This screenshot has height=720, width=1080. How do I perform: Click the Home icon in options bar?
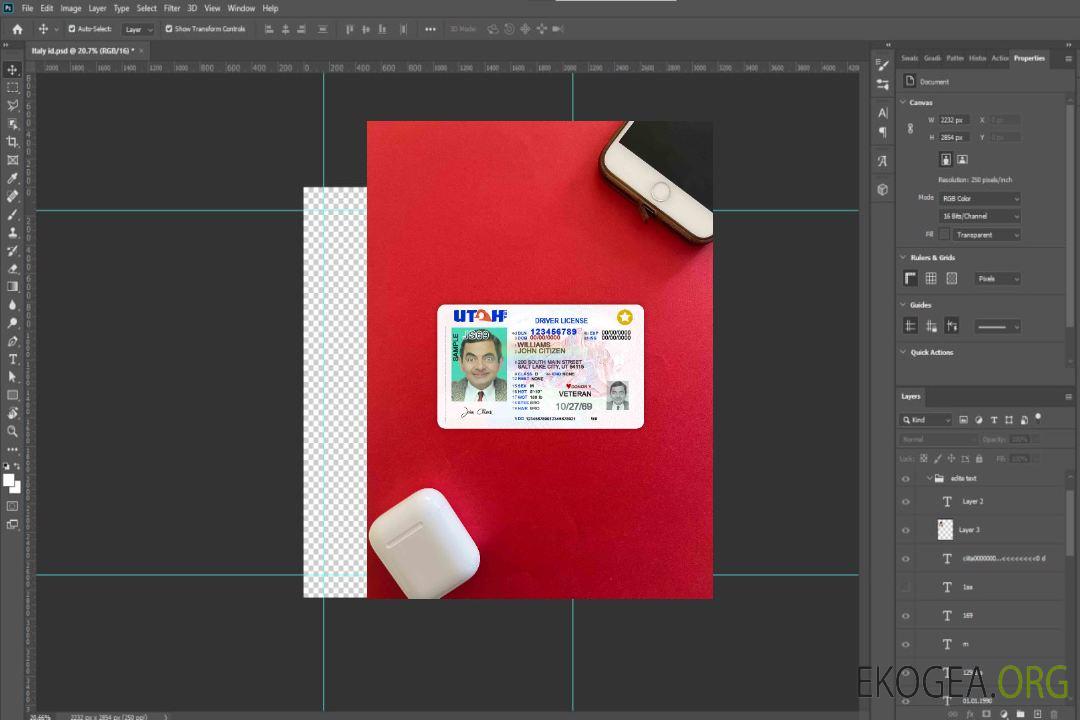point(17,29)
